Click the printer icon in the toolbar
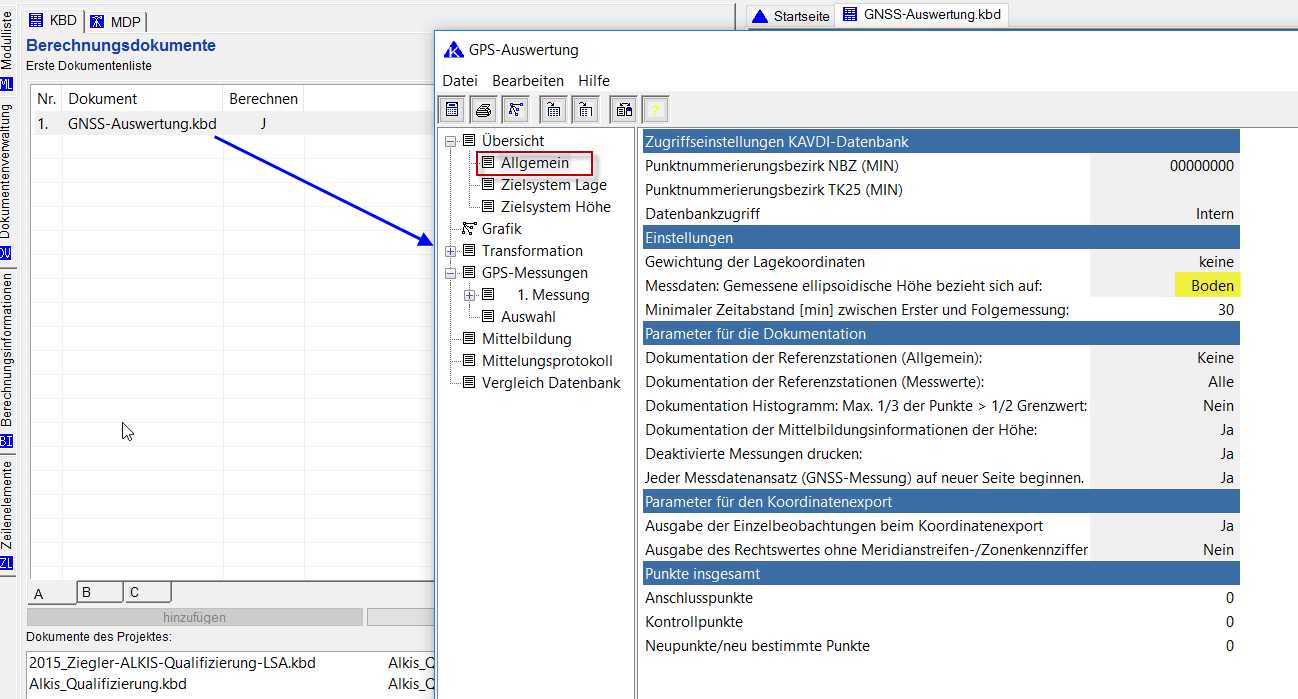Viewport: 1298px width, 699px height. click(x=484, y=109)
